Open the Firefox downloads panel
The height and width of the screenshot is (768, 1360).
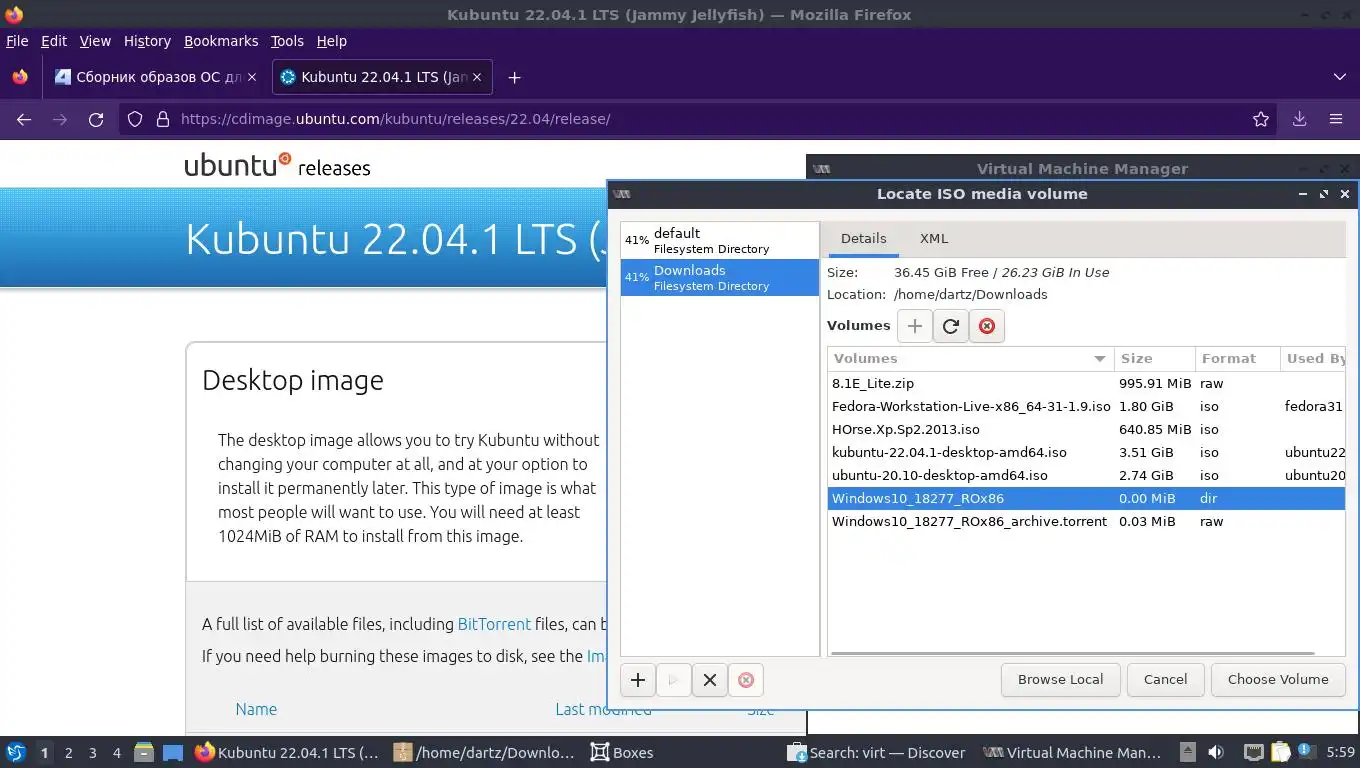click(x=1300, y=119)
